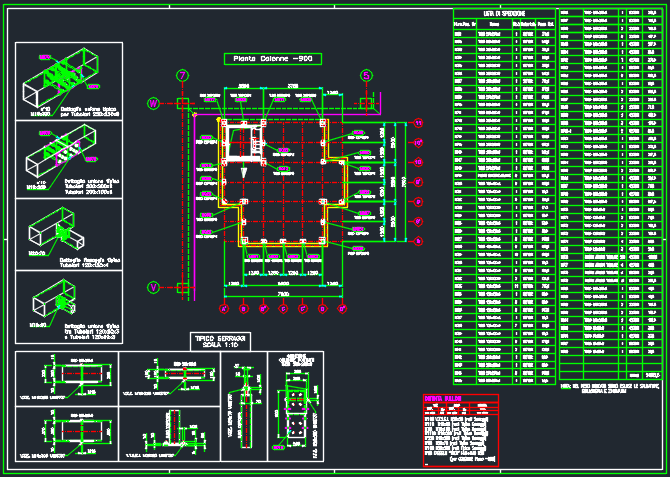The height and width of the screenshot is (477, 670).
Task: Click the green grid bubble at top right of plan
Action: 366,75
